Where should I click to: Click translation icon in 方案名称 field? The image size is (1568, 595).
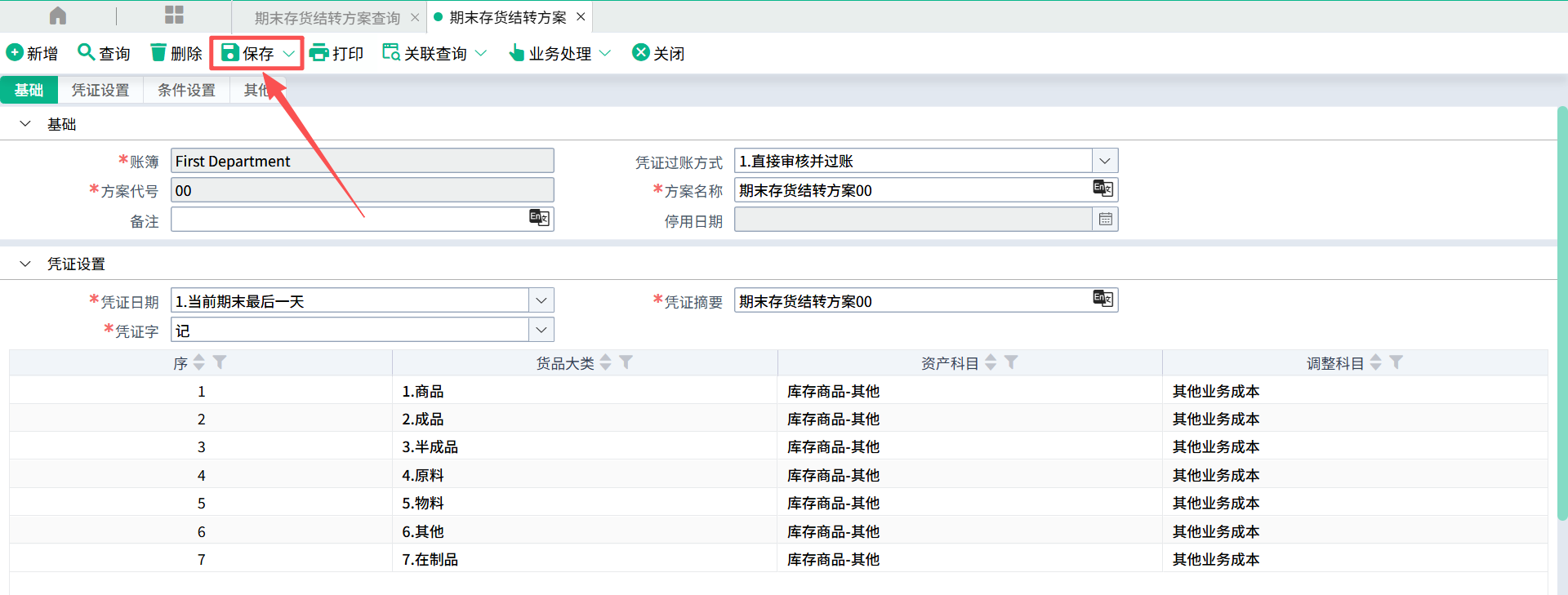(x=1102, y=189)
